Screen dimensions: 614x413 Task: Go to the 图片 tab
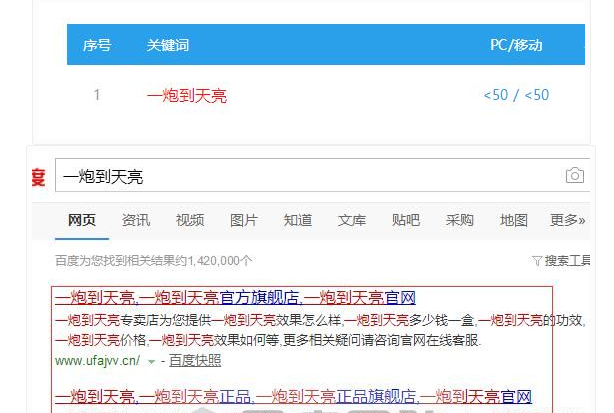(244, 220)
